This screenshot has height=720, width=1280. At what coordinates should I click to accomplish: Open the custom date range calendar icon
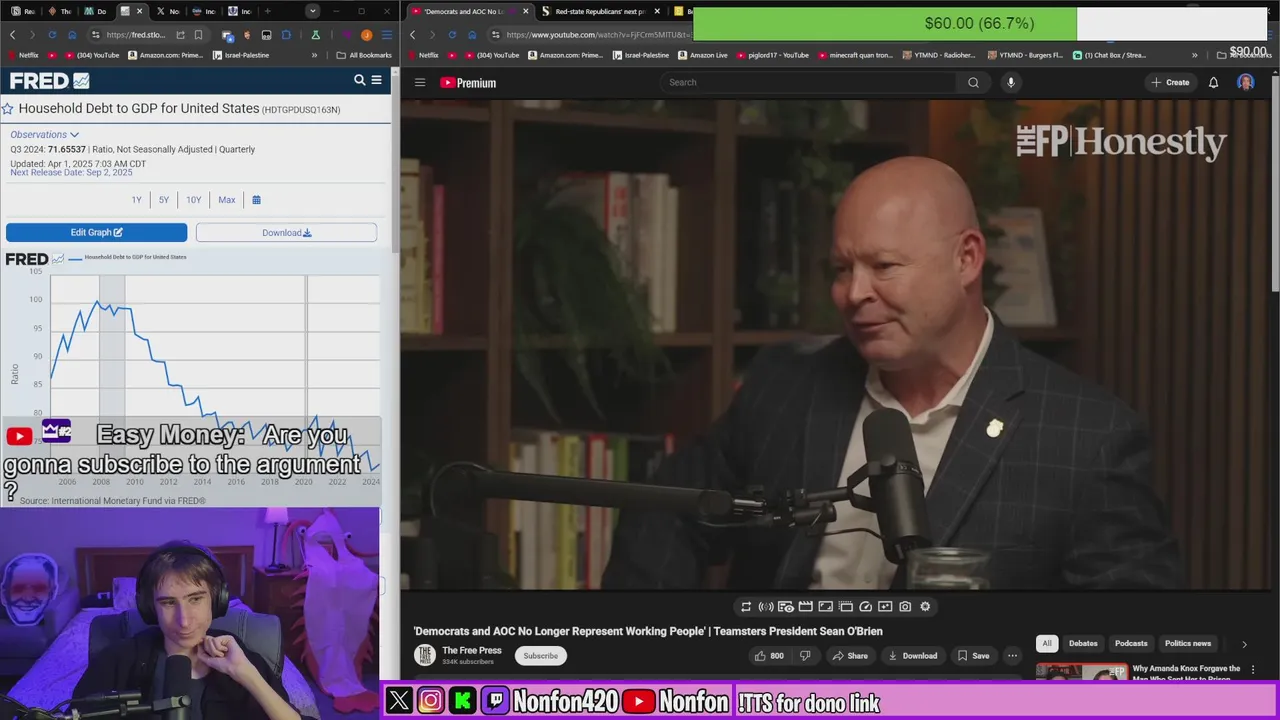tap(256, 200)
